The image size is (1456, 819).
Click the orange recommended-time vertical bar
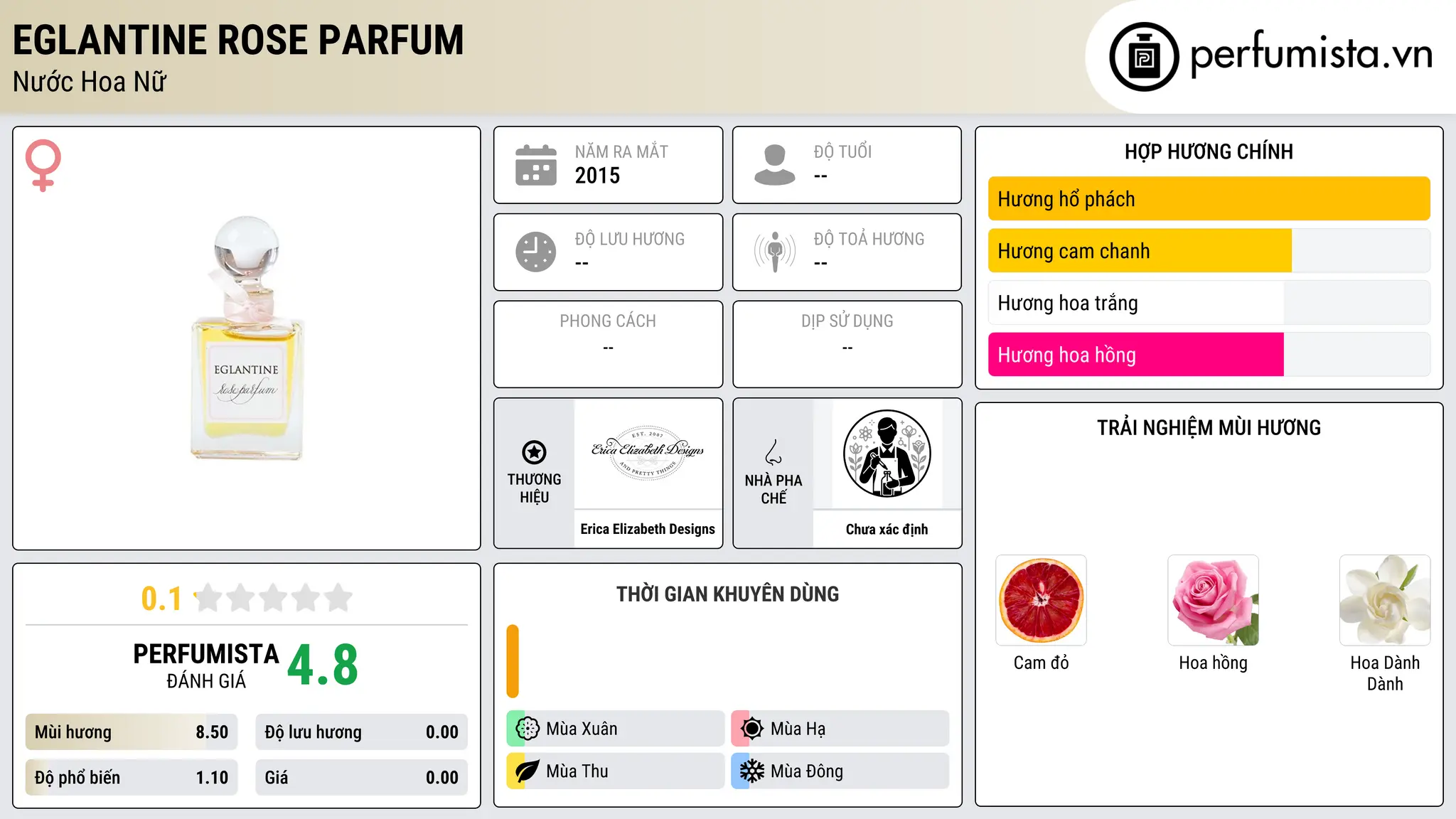[x=513, y=661]
